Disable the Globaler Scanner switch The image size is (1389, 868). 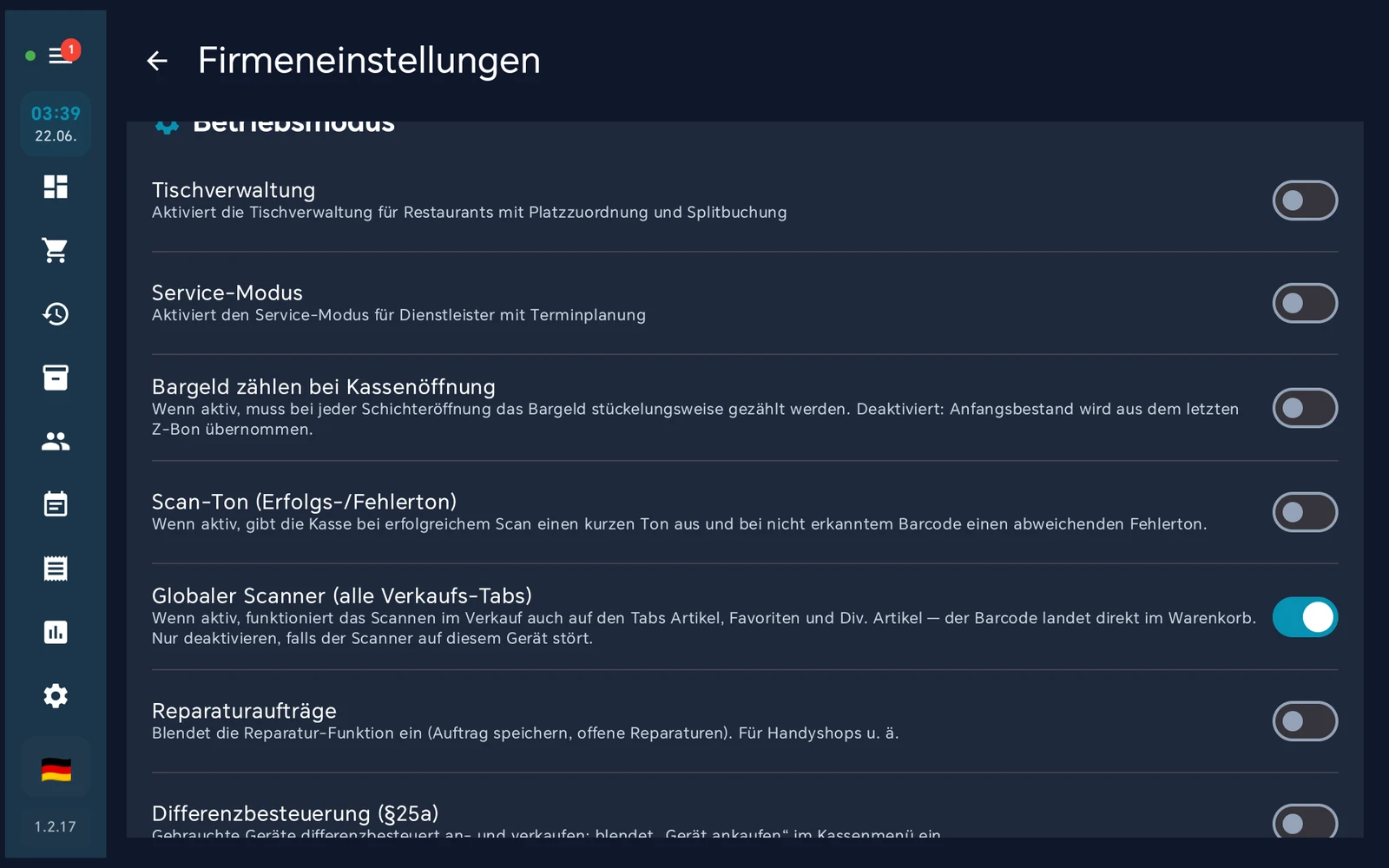pos(1305,617)
